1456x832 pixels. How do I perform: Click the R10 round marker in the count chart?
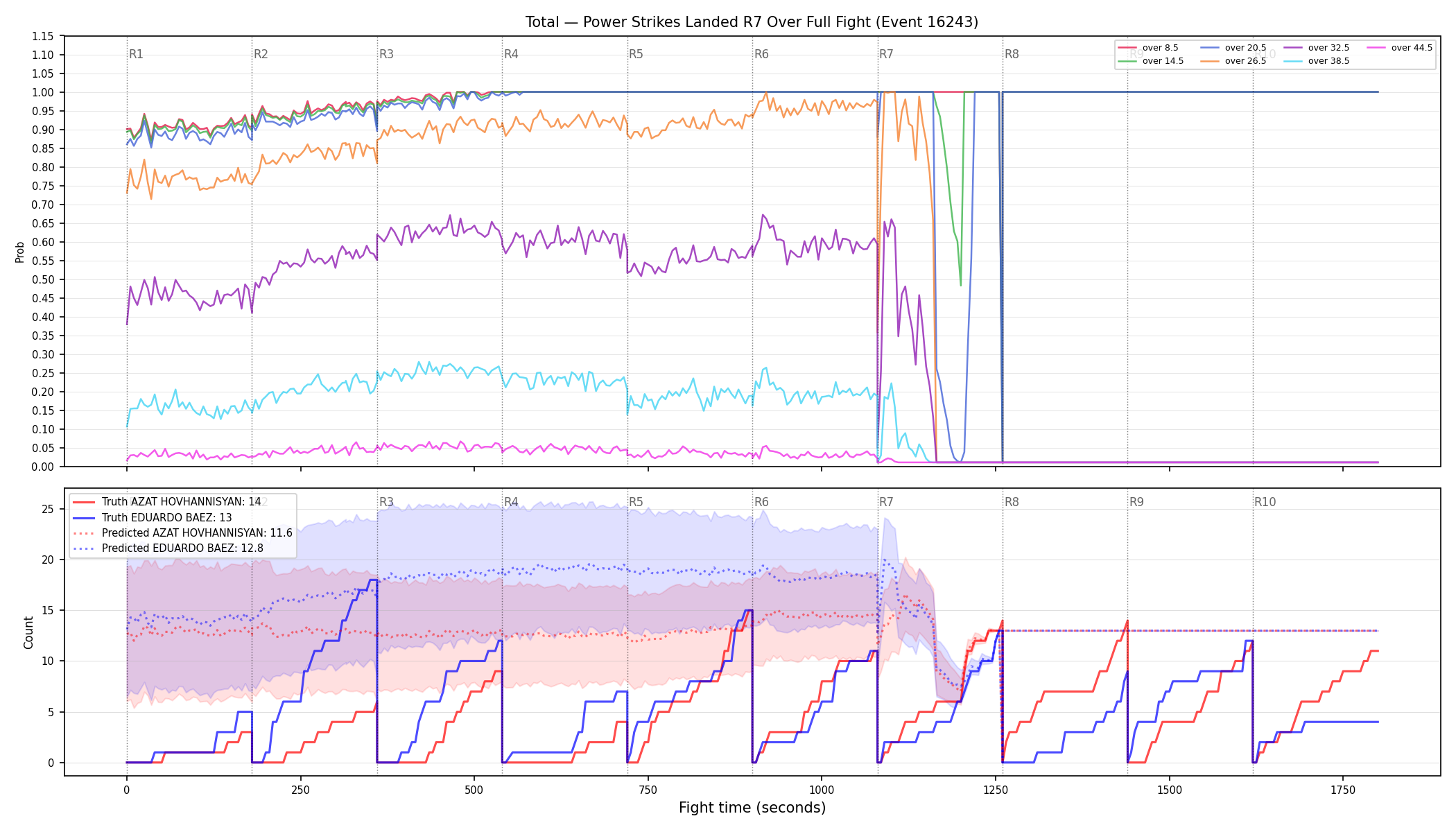pos(1265,502)
